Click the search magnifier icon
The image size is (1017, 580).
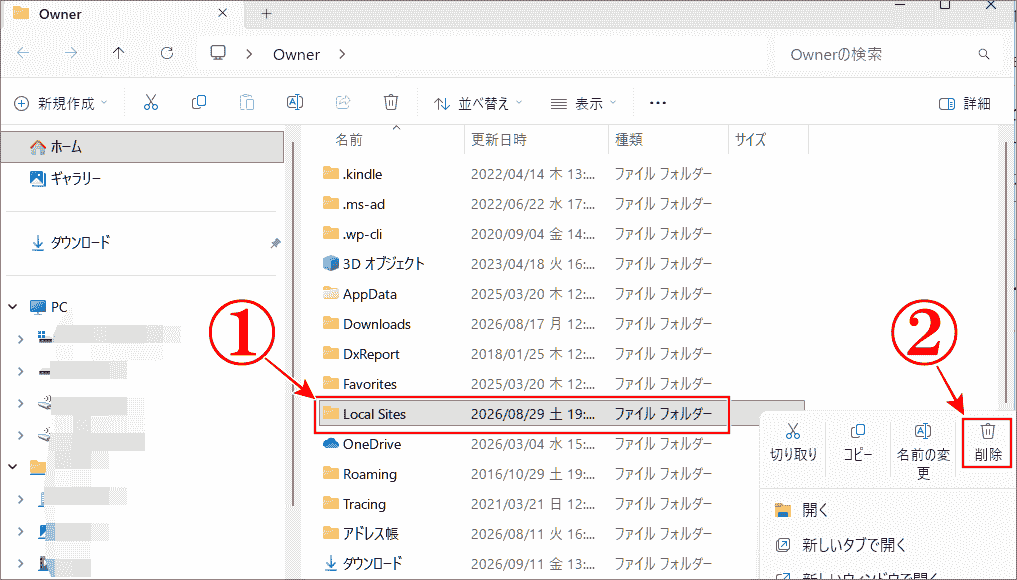click(983, 54)
